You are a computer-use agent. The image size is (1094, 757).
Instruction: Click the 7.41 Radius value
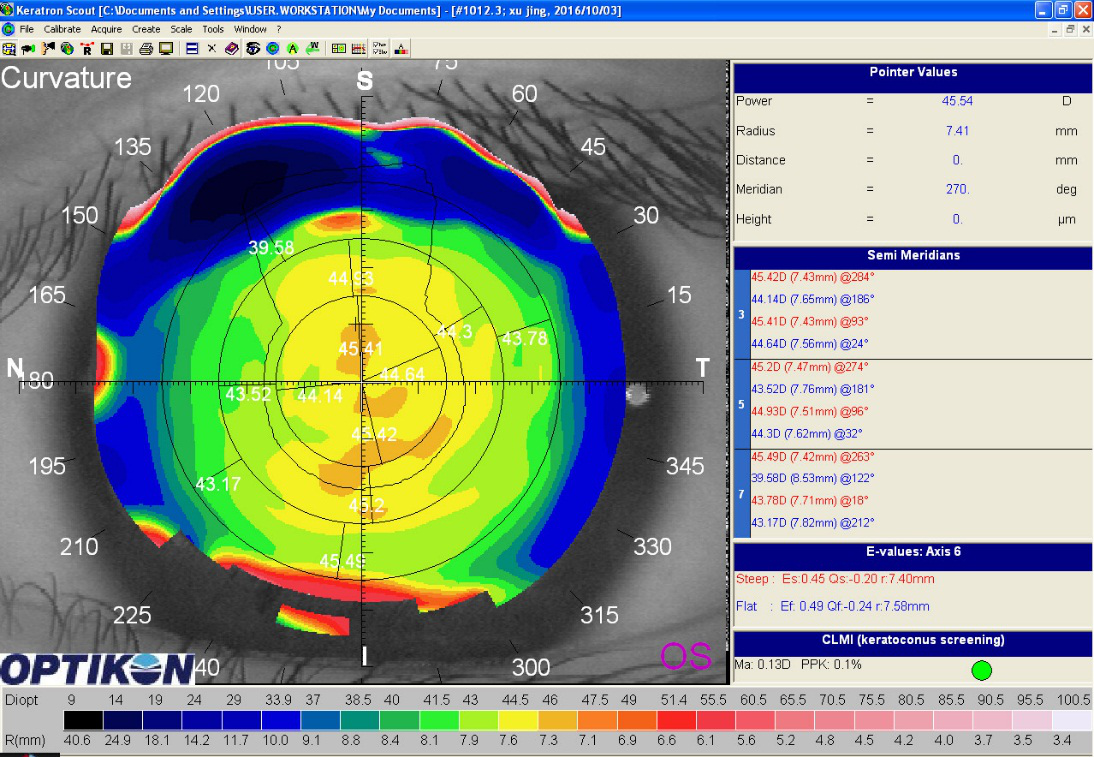(x=957, y=131)
